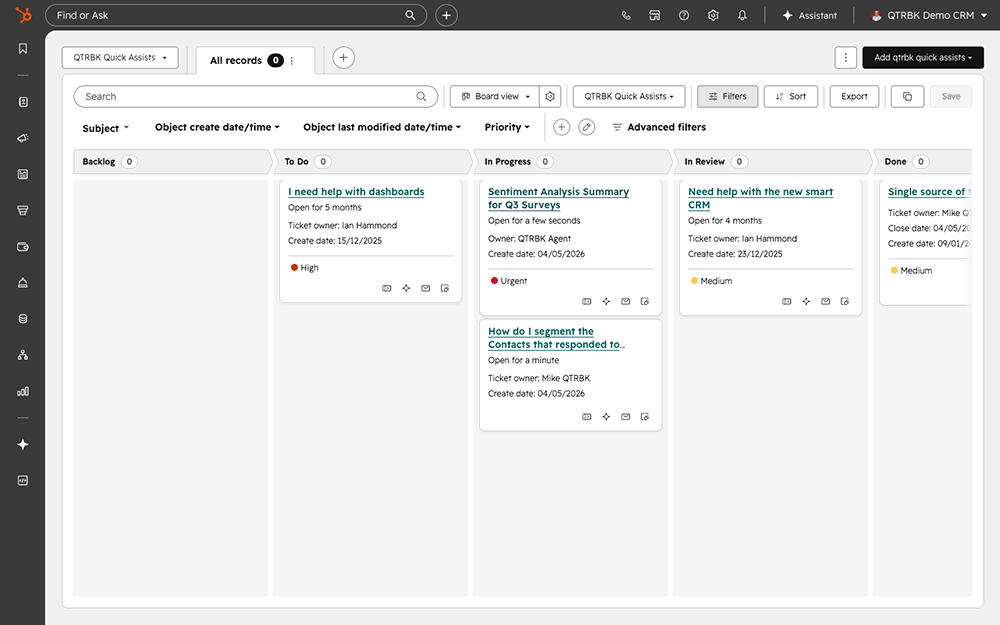Click the edit quick filters pencil icon
1000x625 pixels.
point(587,128)
